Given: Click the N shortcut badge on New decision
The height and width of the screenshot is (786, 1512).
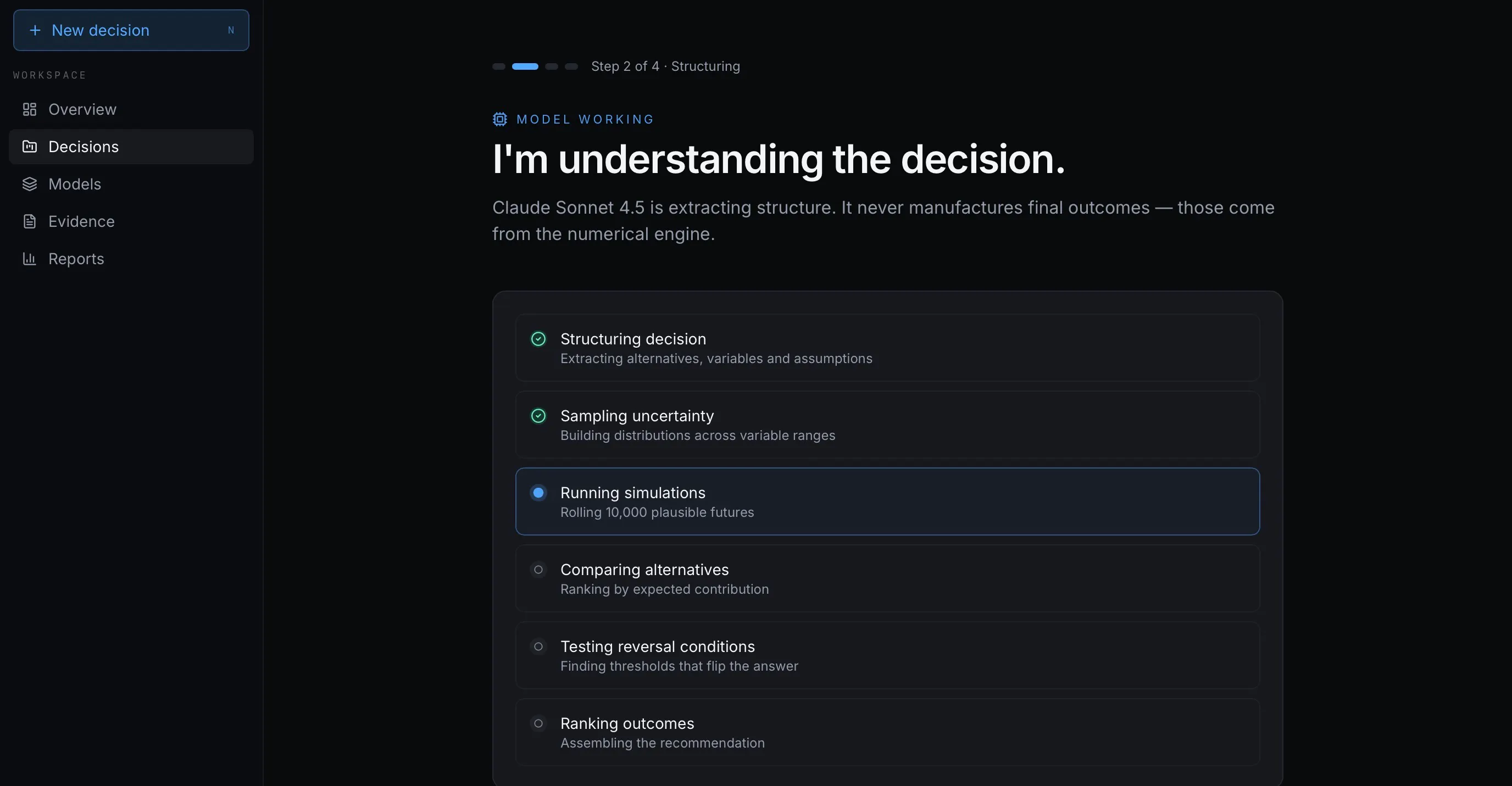Looking at the screenshot, I should click(x=231, y=30).
